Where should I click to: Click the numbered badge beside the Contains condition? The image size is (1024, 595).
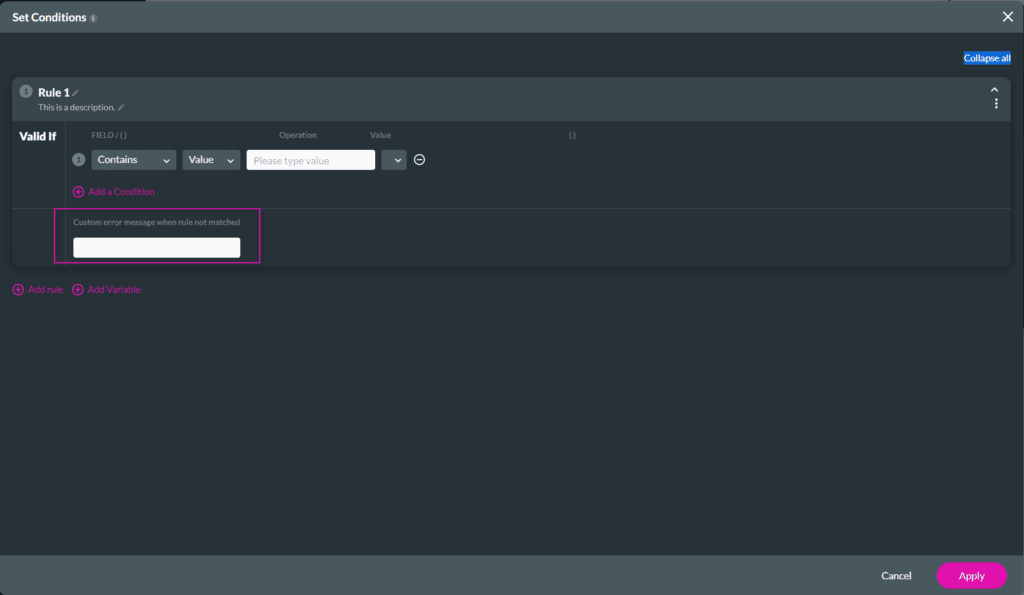[x=78, y=159]
